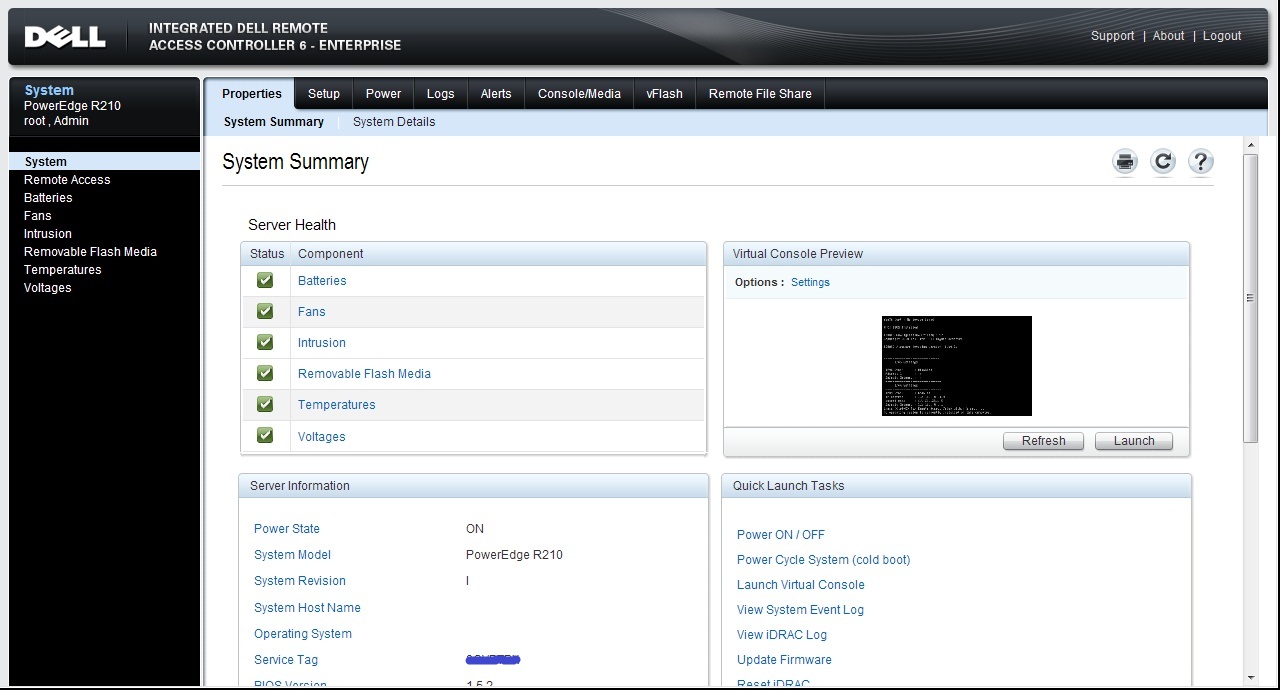Click Power ON / OFF quick task
The image size is (1280, 690).
coord(781,535)
